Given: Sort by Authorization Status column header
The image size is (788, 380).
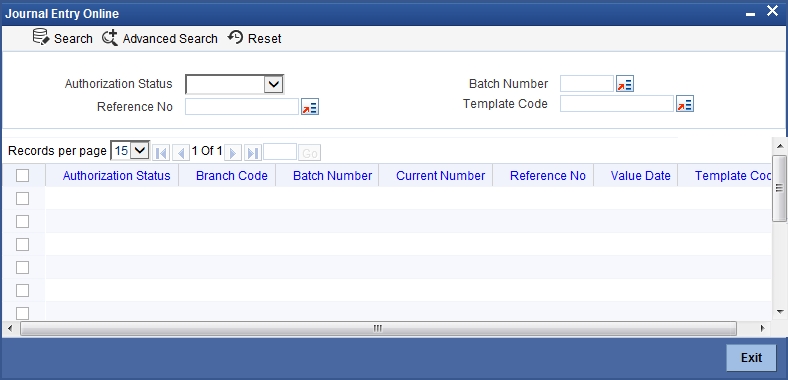Looking at the screenshot, I should coord(117,175).
